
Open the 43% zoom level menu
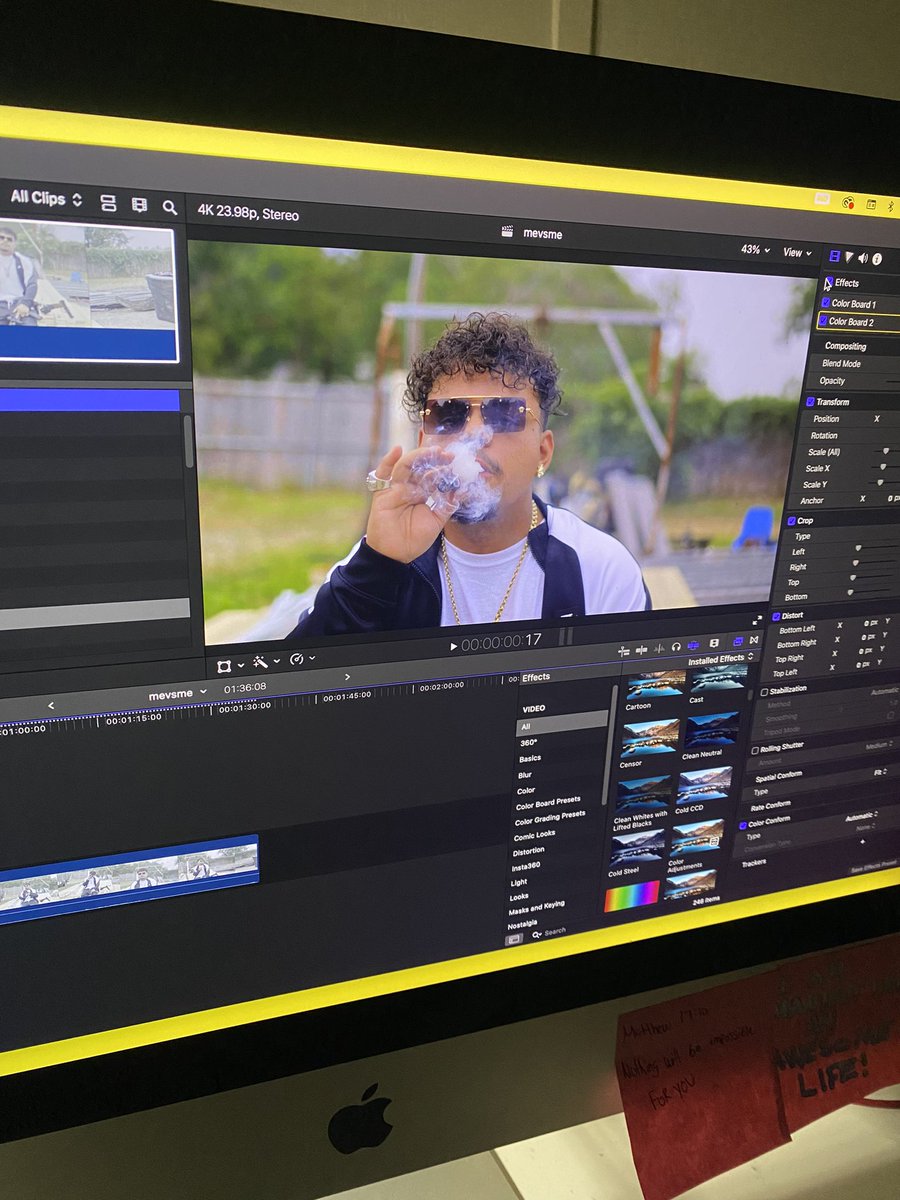pyautogui.click(x=755, y=249)
